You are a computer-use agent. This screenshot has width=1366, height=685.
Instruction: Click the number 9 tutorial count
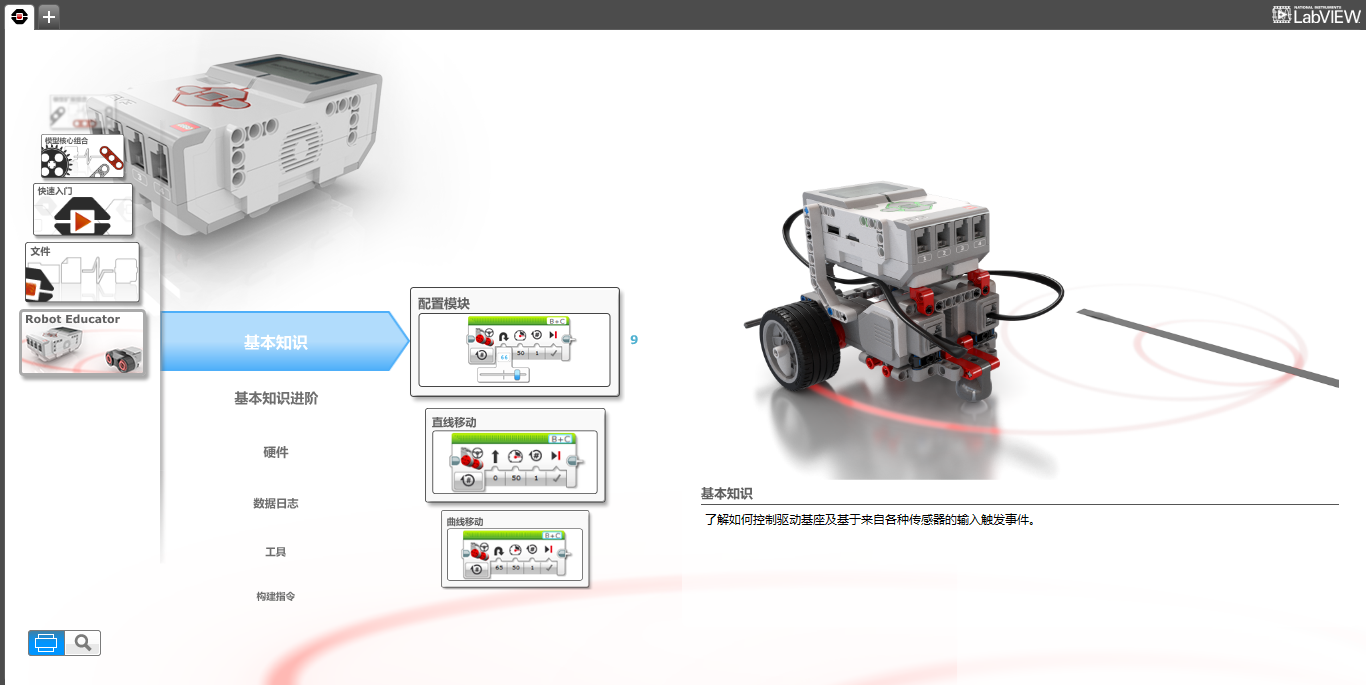[634, 340]
